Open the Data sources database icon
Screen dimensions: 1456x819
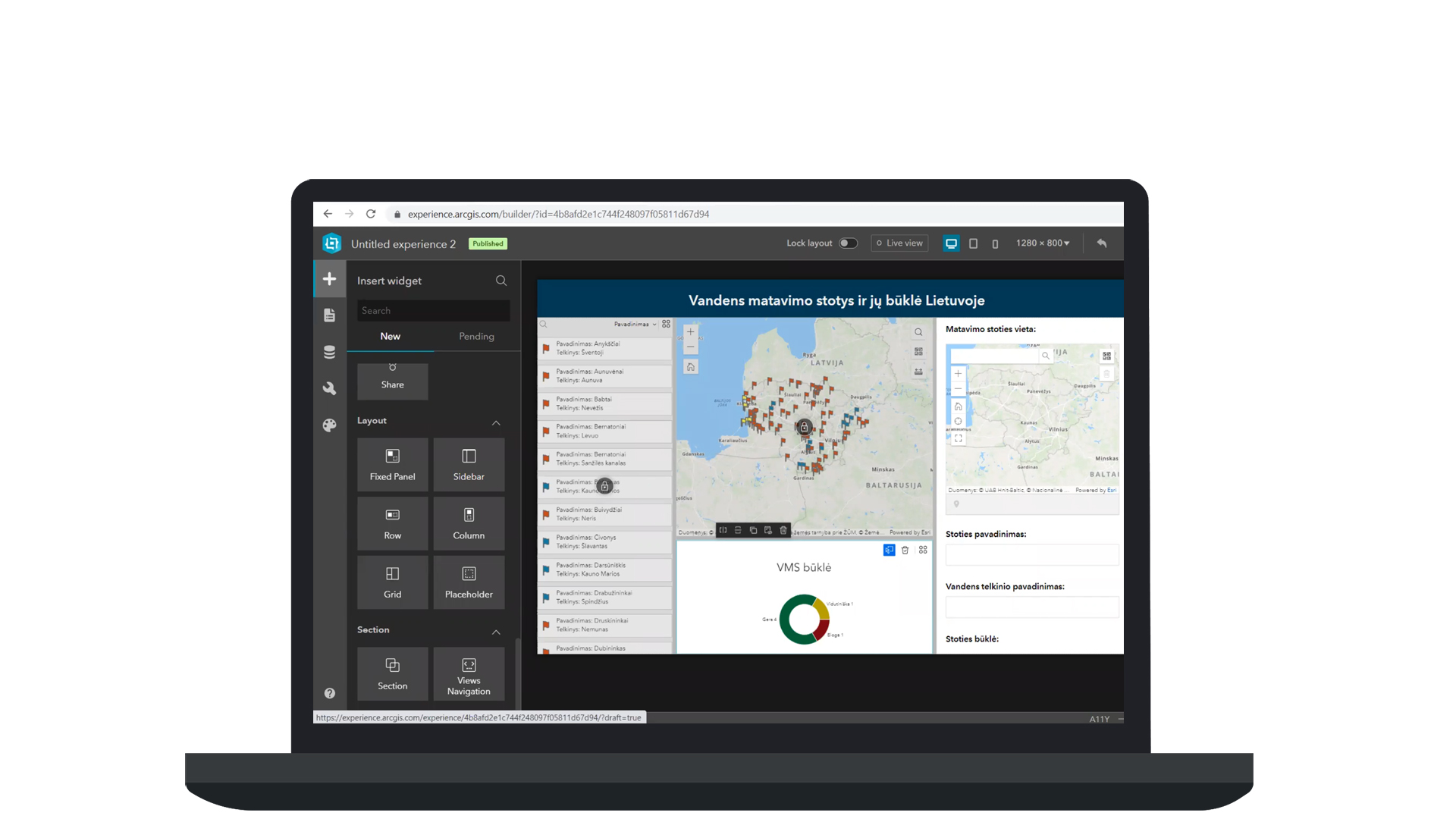[329, 352]
